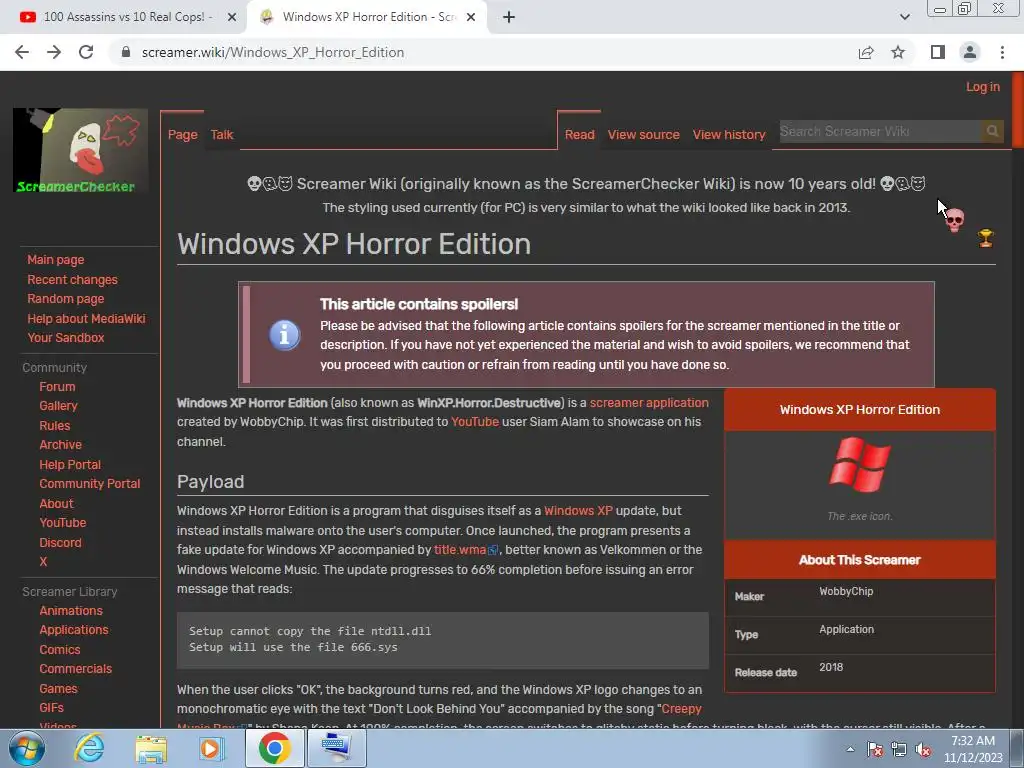Open the Gallery link
This screenshot has width=1024, height=768.
[58, 406]
